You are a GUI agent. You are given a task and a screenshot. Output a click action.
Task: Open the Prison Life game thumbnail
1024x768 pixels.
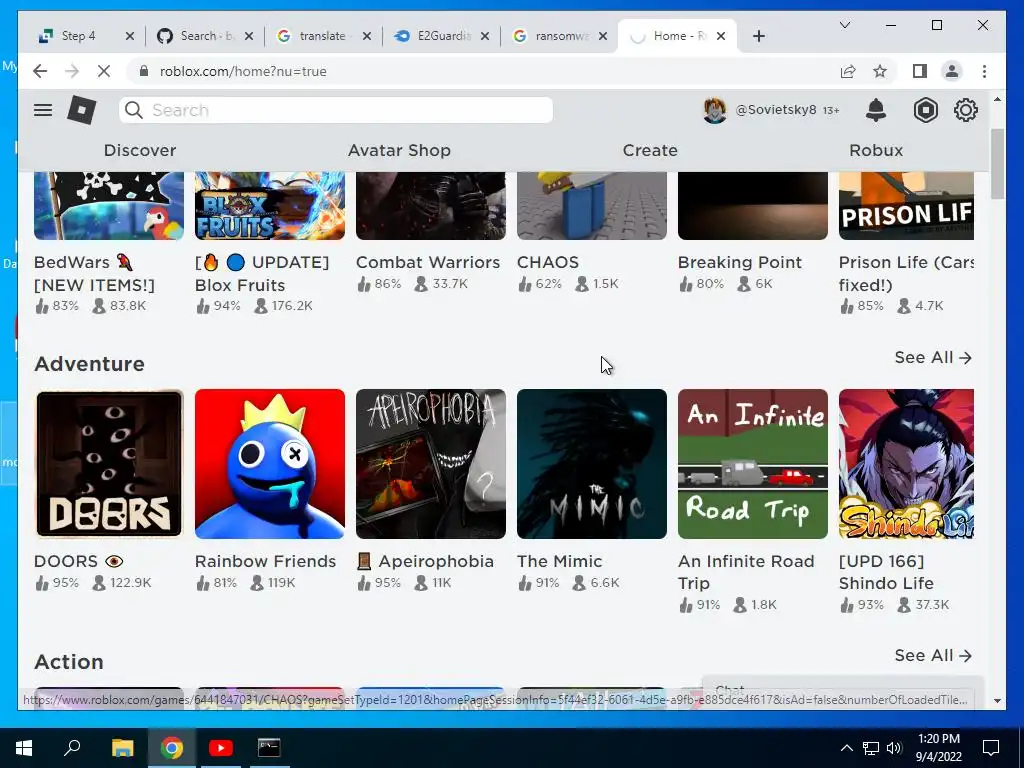tap(906, 206)
